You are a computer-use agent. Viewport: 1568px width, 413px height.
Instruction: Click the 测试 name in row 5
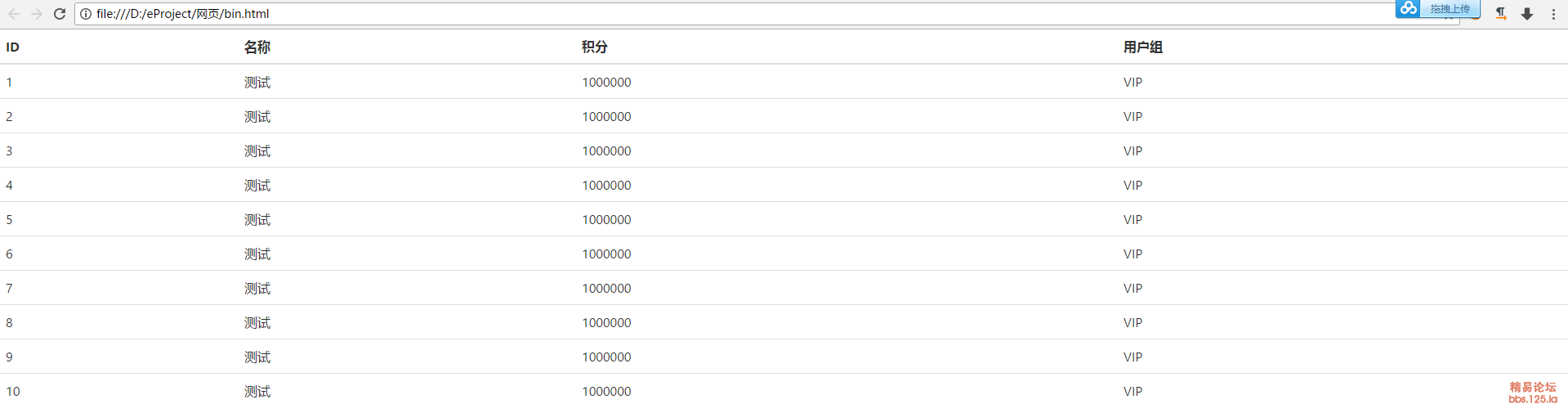click(x=257, y=219)
